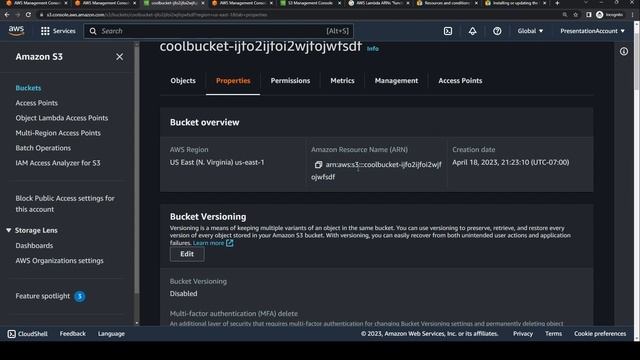Open the browser Incognito profile icon
This screenshot has height=360, width=640.
[x=609, y=15]
